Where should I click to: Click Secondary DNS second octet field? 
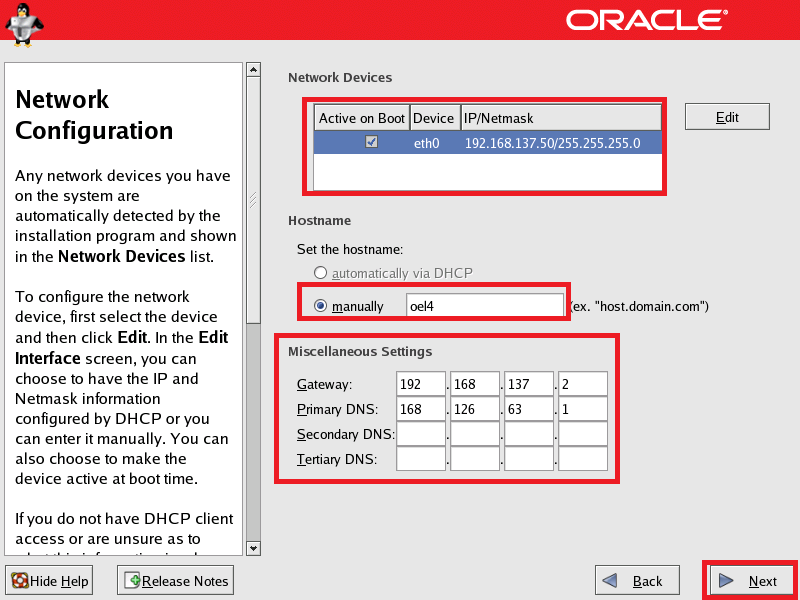coord(475,434)
